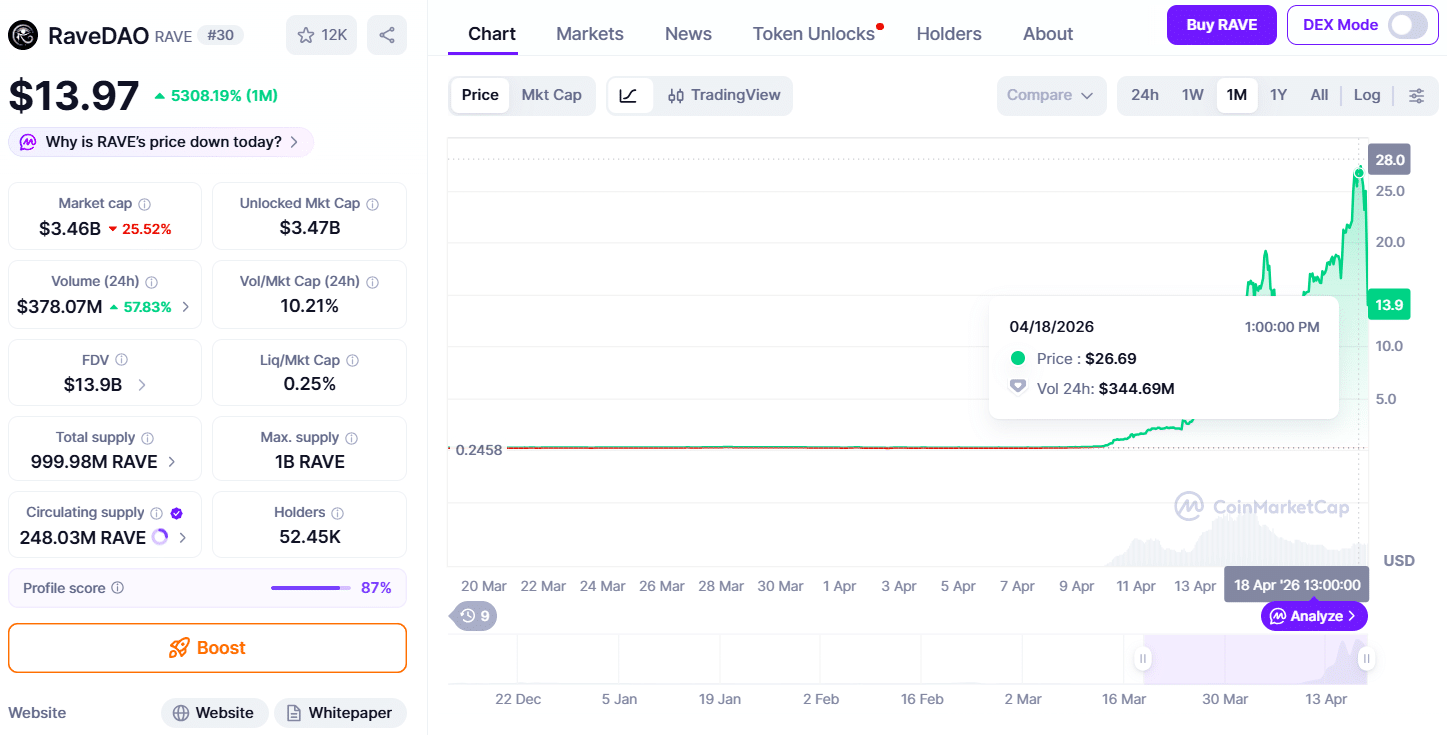This screenshot has width=1447, height=735.
Task: Open the Token Unlocks tab
Action: tap(813, 34)
